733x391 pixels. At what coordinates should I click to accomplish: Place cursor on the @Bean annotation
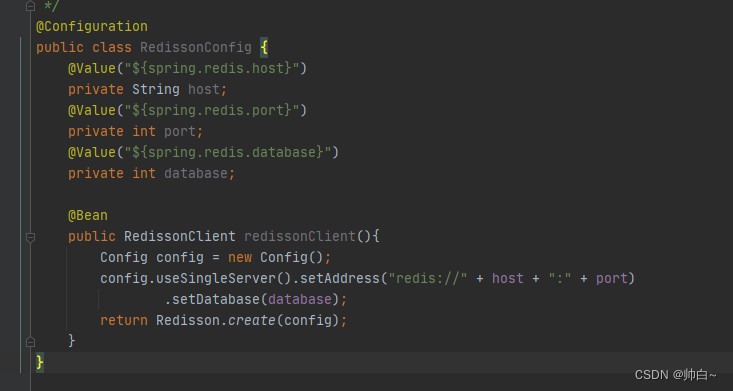88,216
